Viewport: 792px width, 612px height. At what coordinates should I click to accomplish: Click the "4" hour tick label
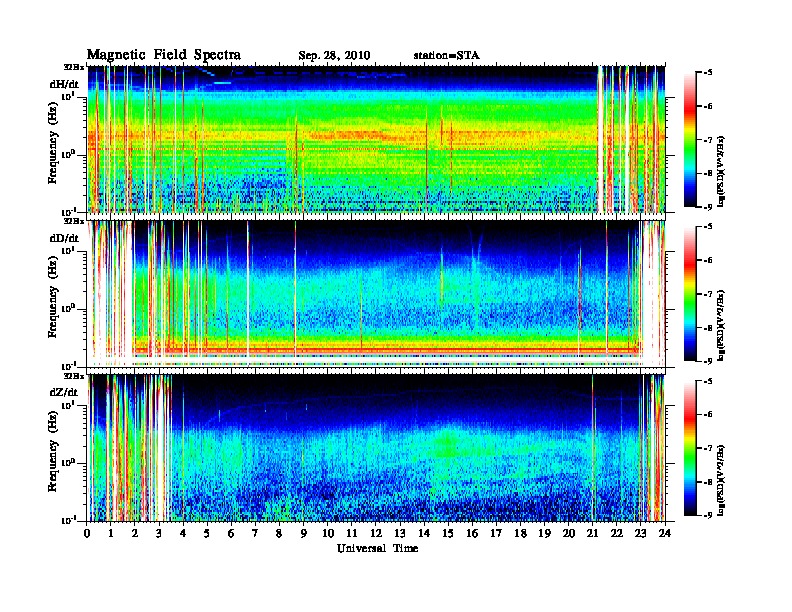[183, 533]
